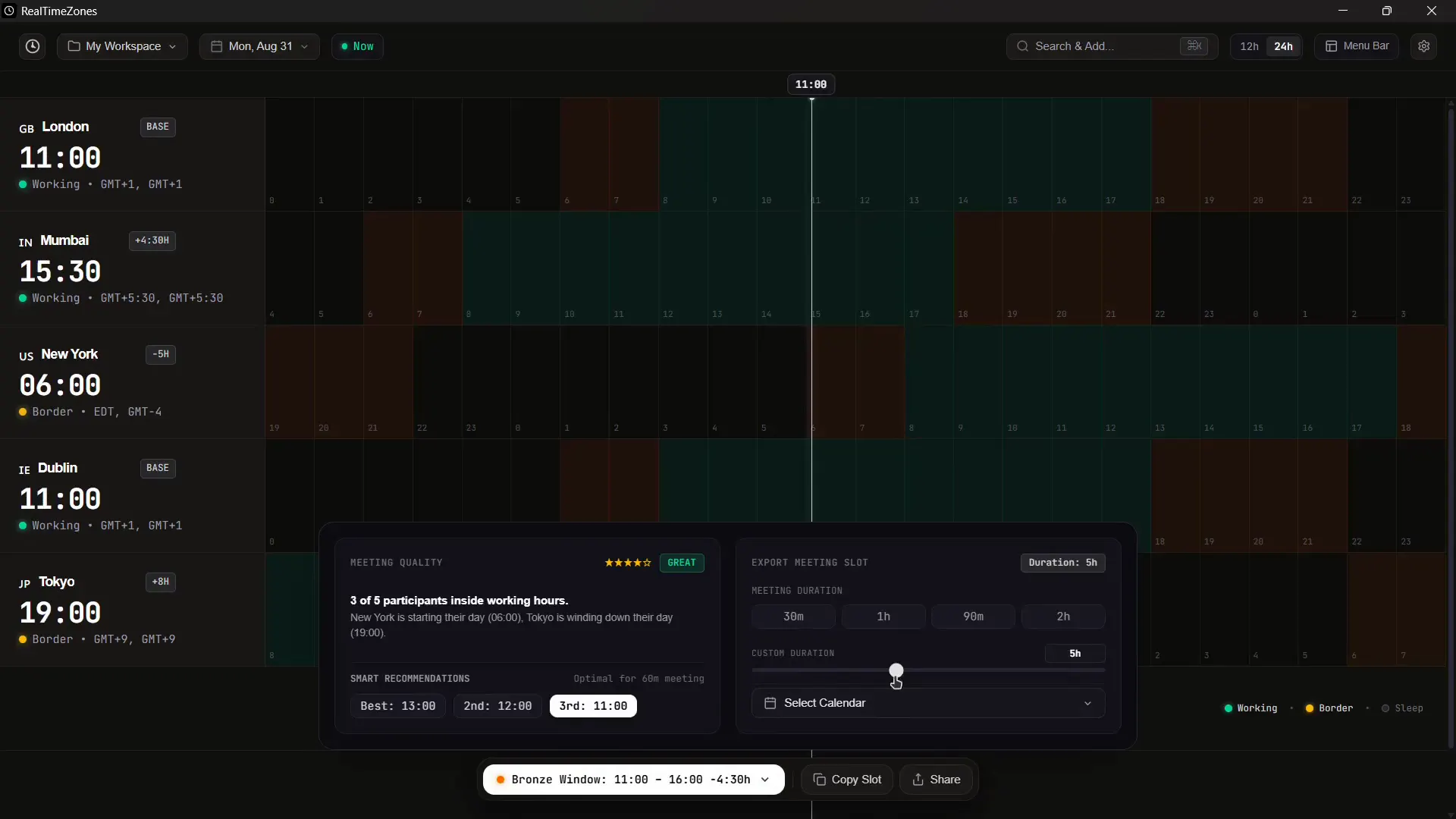Image resolution: width=1456 pixels, height=819 pixels.
Task: Click the keyboard shortcut badge in search
Action: click(1194, 46)
